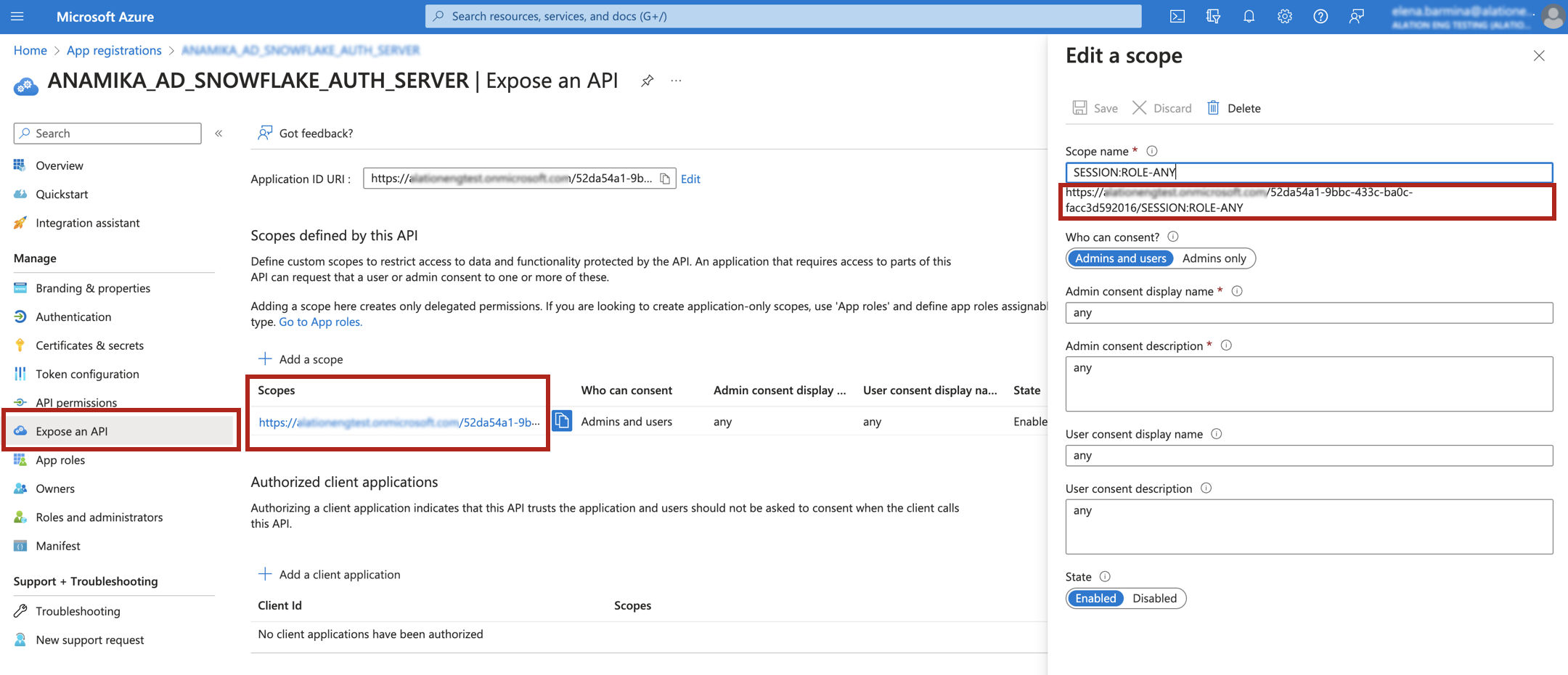1568x675 pixels.
Task: Close the Edit a scope panel
Action: [x=1539, y=56]
